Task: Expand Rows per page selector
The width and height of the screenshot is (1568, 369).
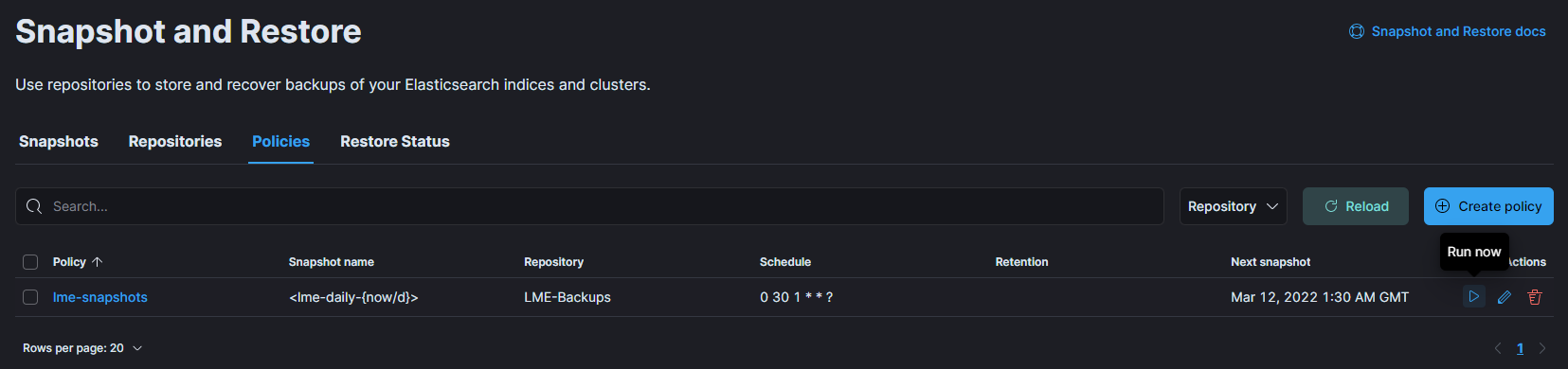Action: pyautogui.click(x=82, y=348)
